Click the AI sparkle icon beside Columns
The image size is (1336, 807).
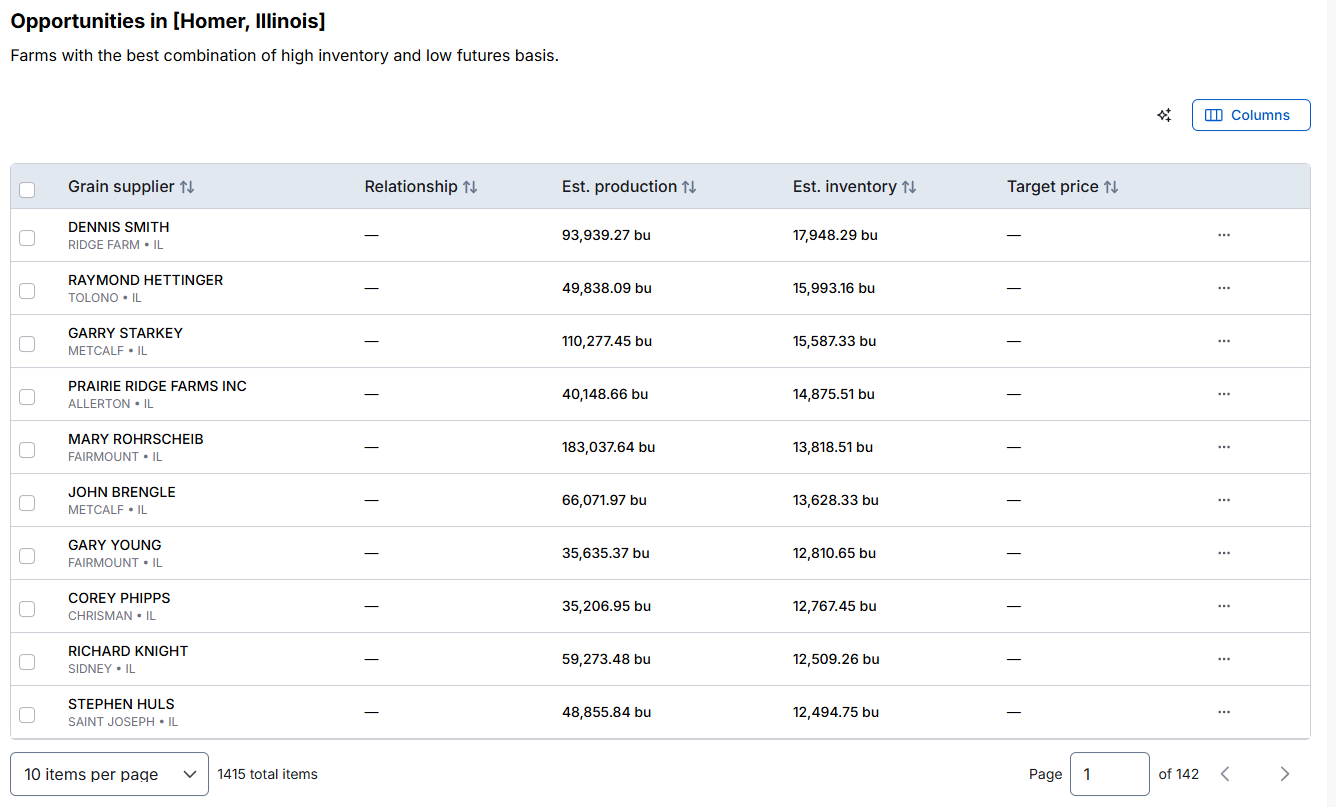(1164, 115)
